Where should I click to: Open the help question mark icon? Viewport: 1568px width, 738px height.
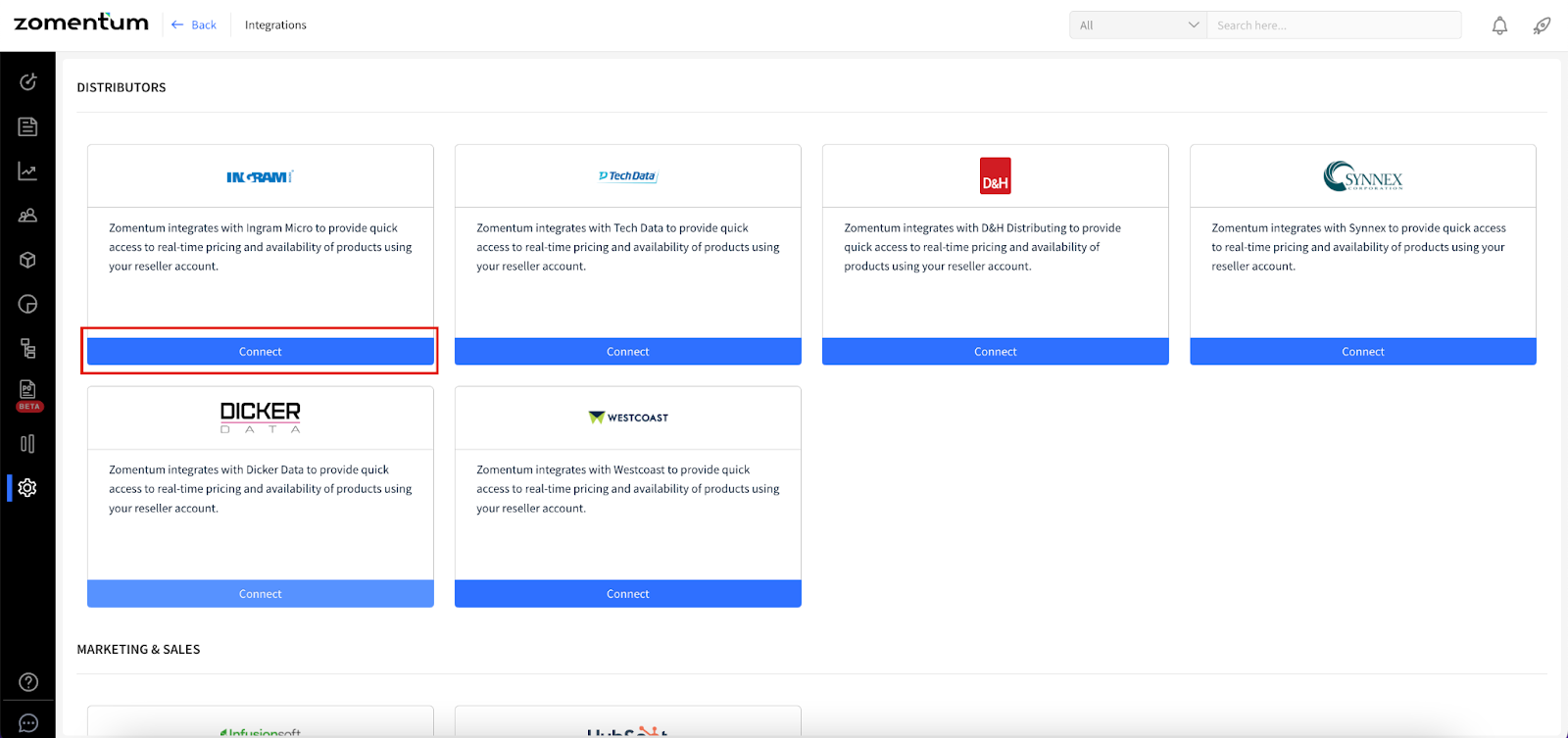coord(28,682)
